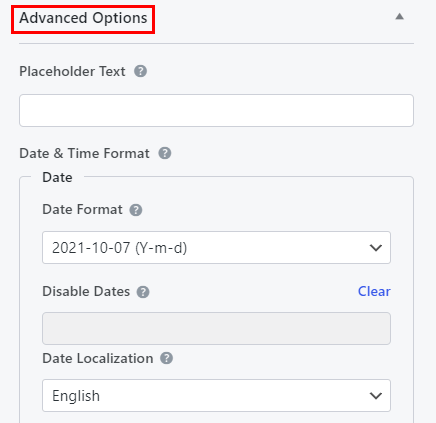Viewport: 436px width, 423px height.
Task: Open the Date Format dropdown showing 2021-10-07
Action: tap(216, 248)
